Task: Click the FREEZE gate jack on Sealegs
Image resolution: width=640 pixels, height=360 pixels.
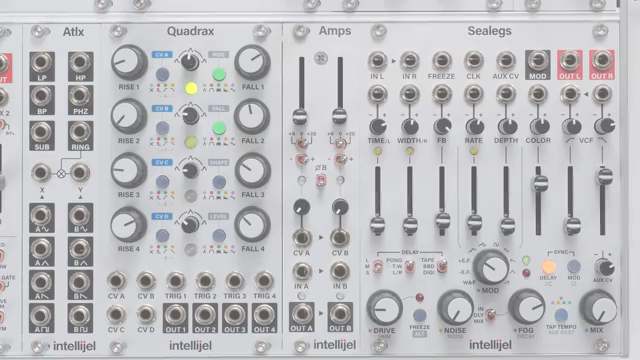Action: point(442,61)
